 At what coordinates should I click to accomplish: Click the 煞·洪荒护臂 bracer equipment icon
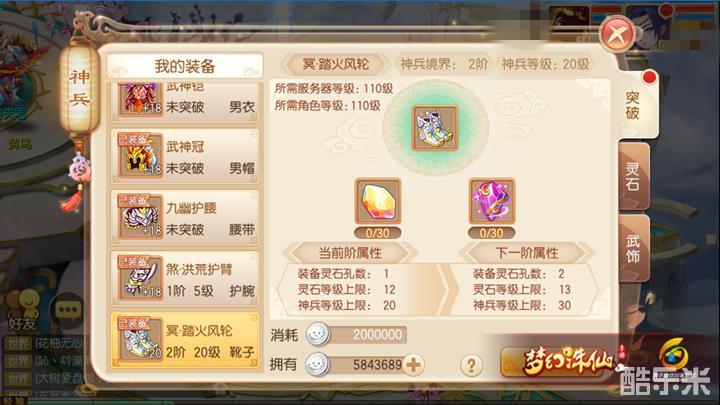tap(140, 278)
